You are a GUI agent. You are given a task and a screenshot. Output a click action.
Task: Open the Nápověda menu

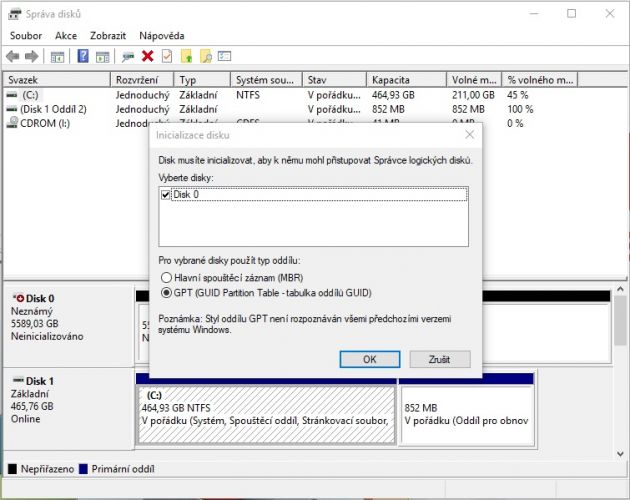(x=162, y=36)
